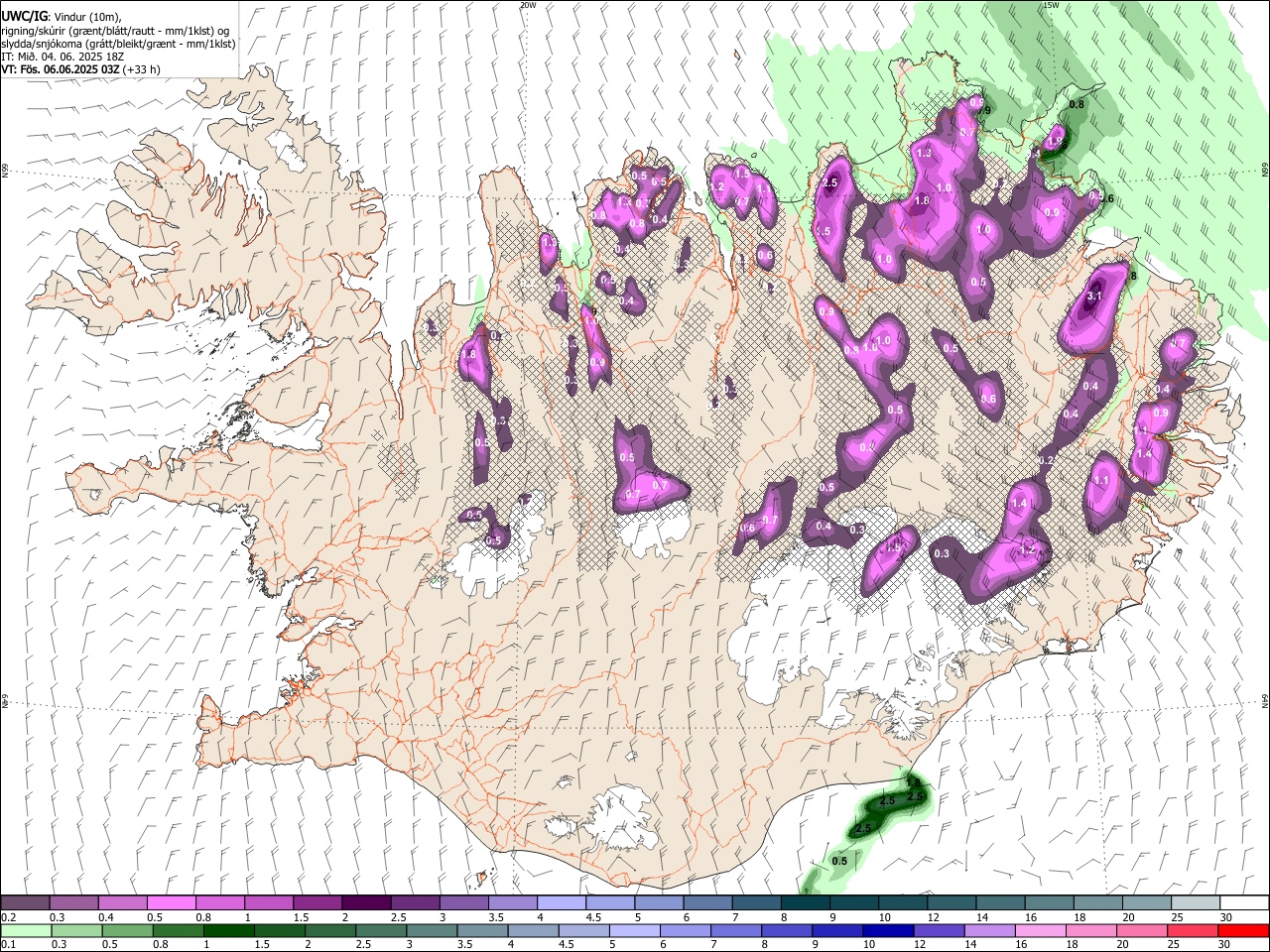Click the '0.5' rain value in the green offshore band
The image size is (1270, 952).
(839, 861)
